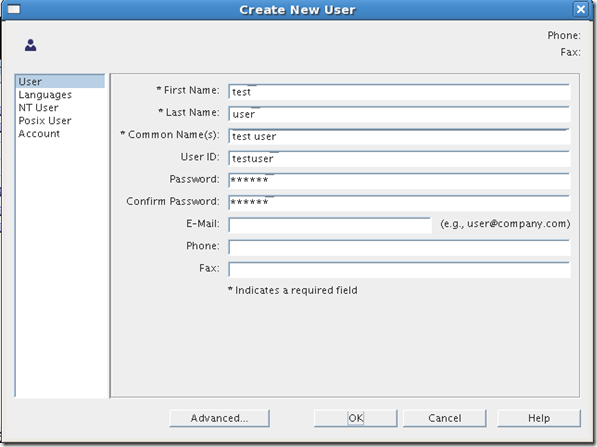Click the 'Indicates a required field' note
Screen dimensions: 597x447
point(292,290)
